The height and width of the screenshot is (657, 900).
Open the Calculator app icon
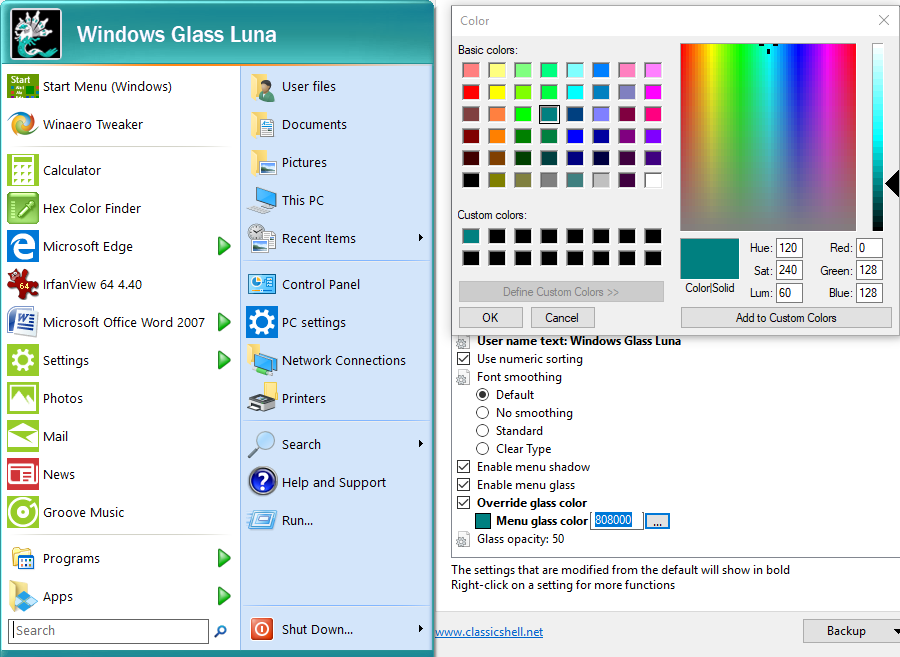[x=23, y=170]
